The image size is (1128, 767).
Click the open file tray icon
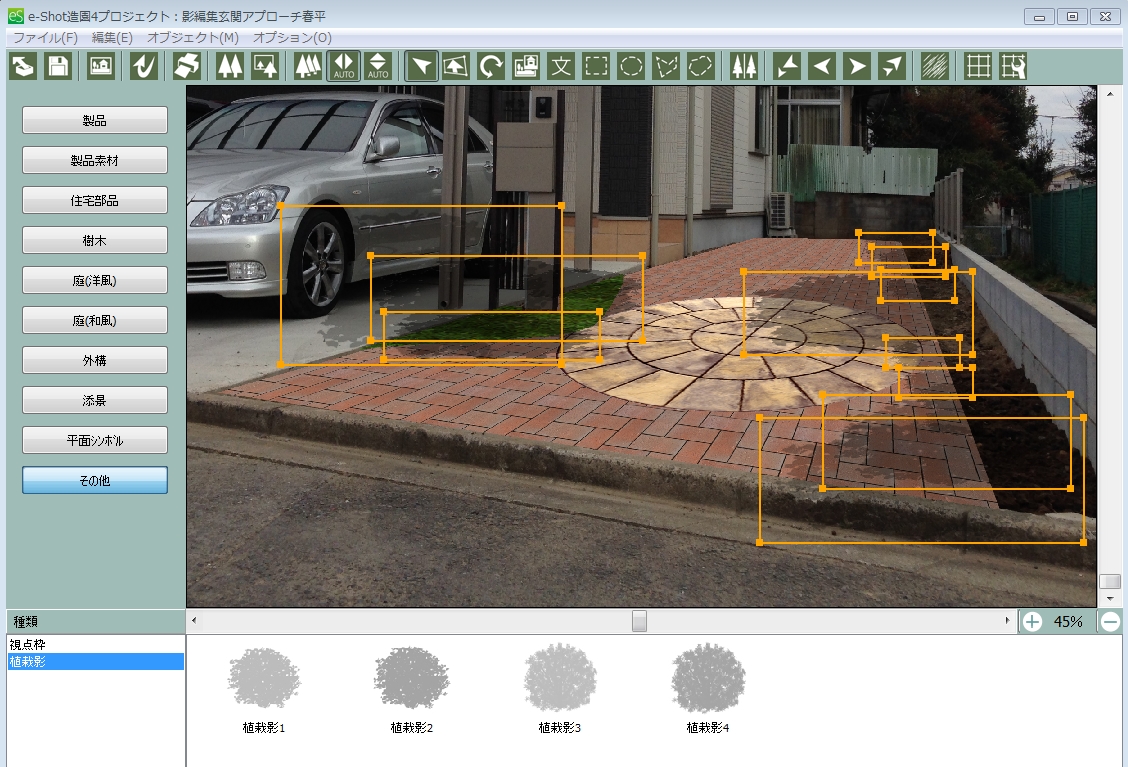click(x=23, y=66)
